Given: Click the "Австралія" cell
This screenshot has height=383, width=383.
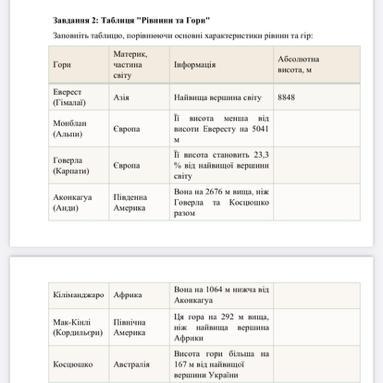Looking at the screenshot, I should pos(139,364).
